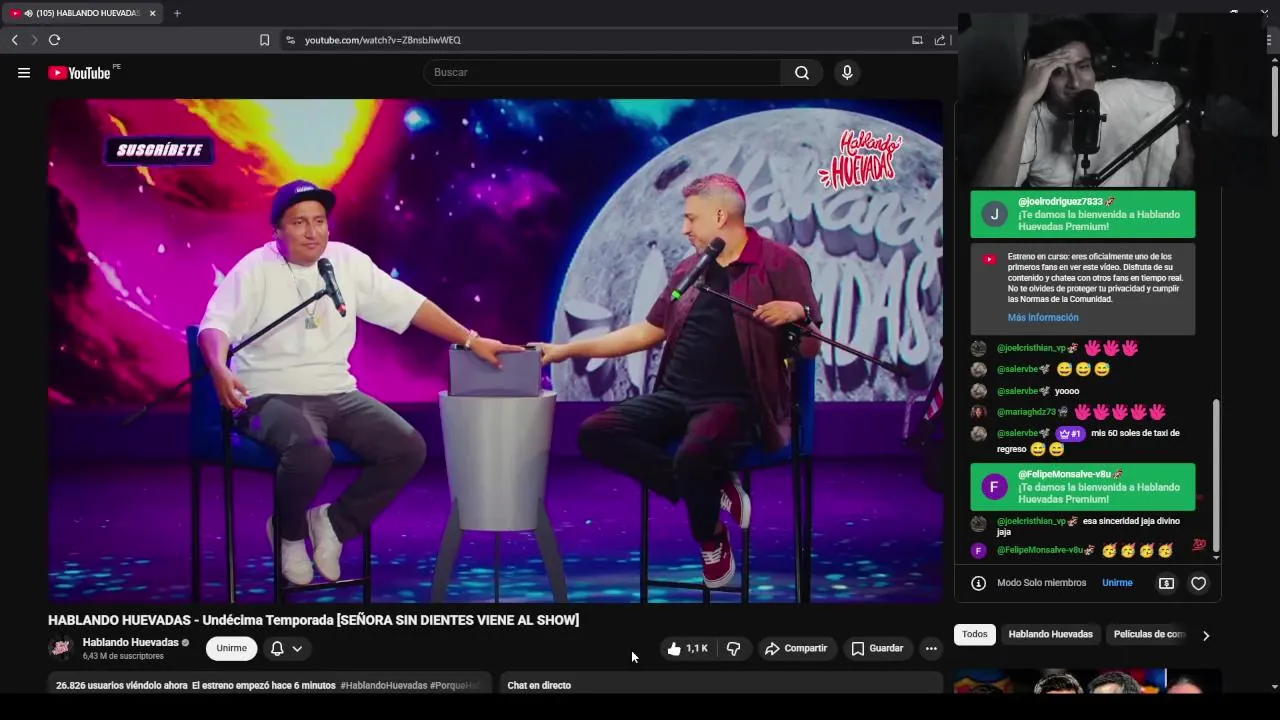Select the Todos filter chip

(x=975, y=634)
